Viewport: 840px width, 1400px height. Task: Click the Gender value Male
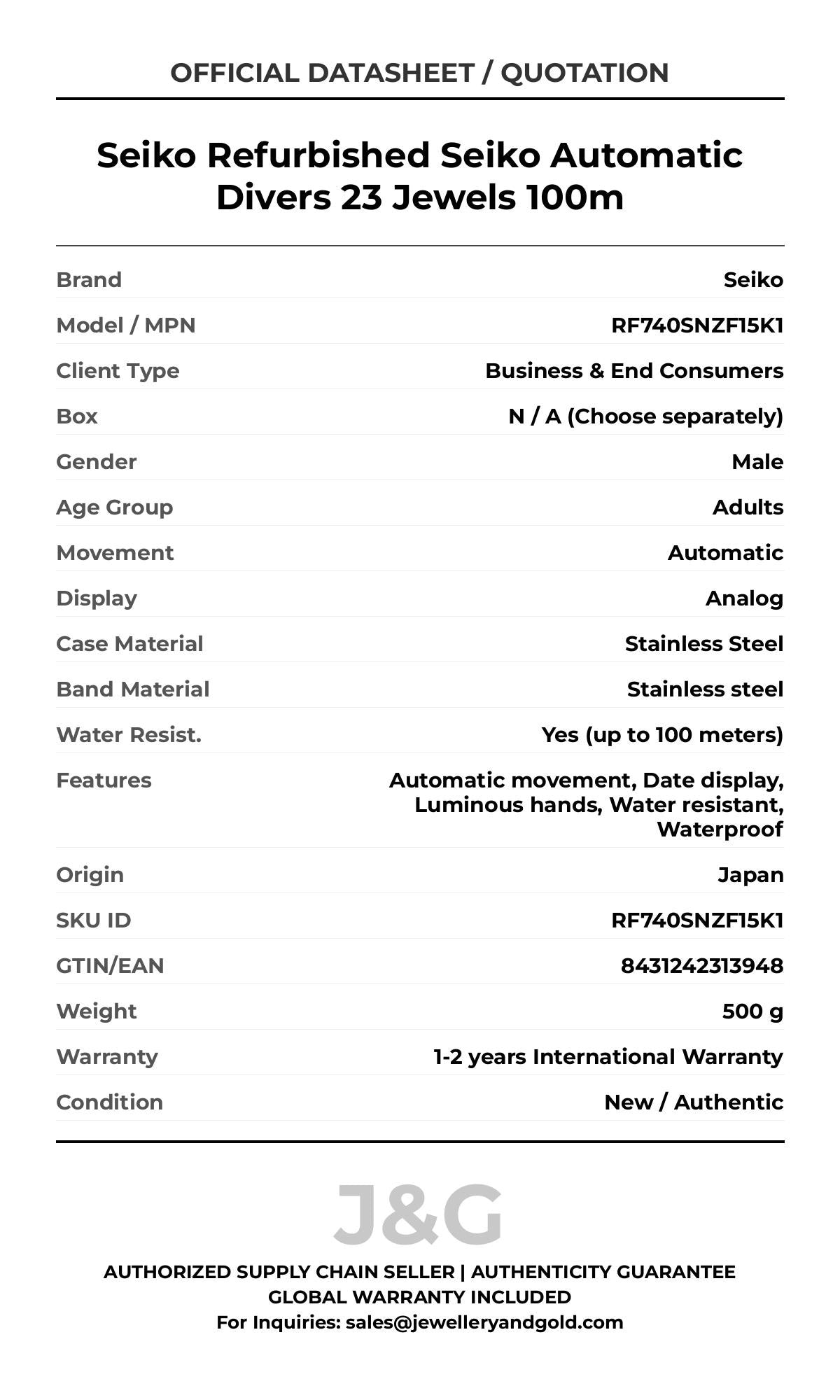757,462
